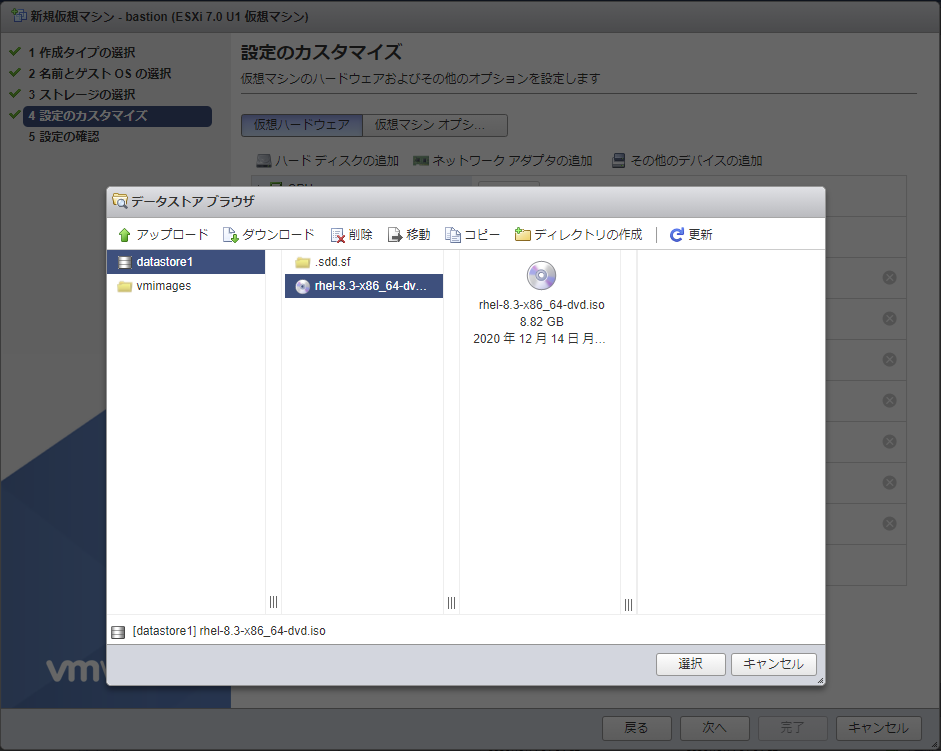Go to step 5 設定の確認
The image size is (941, 751).
tap(64, 137)
